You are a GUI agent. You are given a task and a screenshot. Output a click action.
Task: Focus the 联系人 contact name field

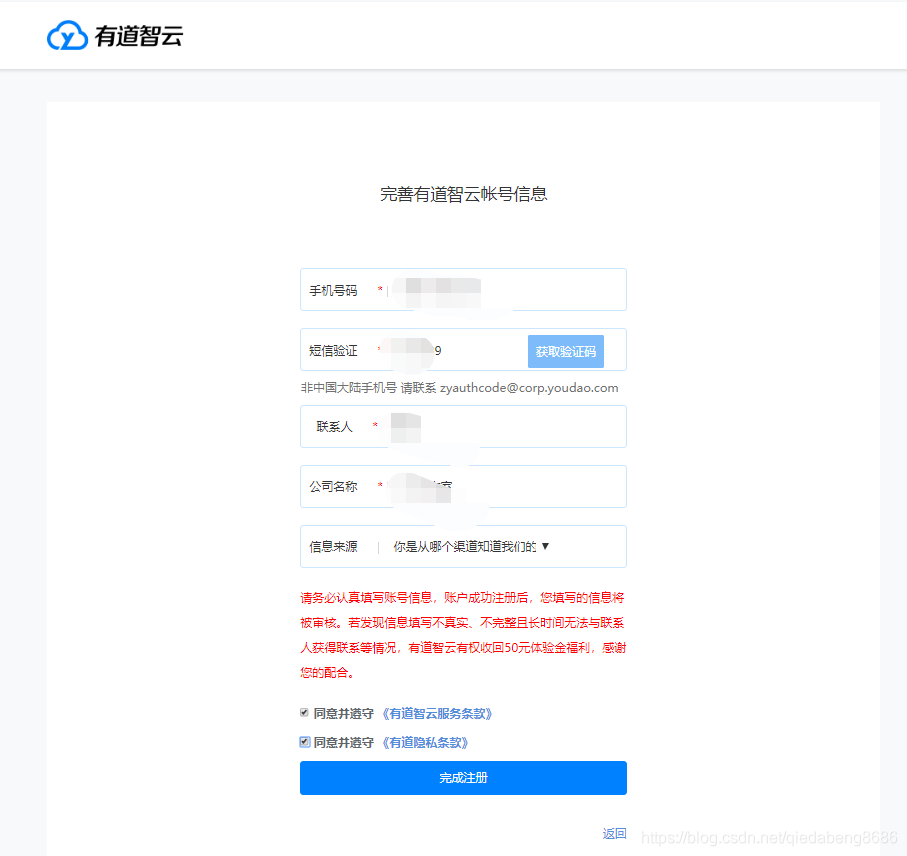(x=463, y=426)
